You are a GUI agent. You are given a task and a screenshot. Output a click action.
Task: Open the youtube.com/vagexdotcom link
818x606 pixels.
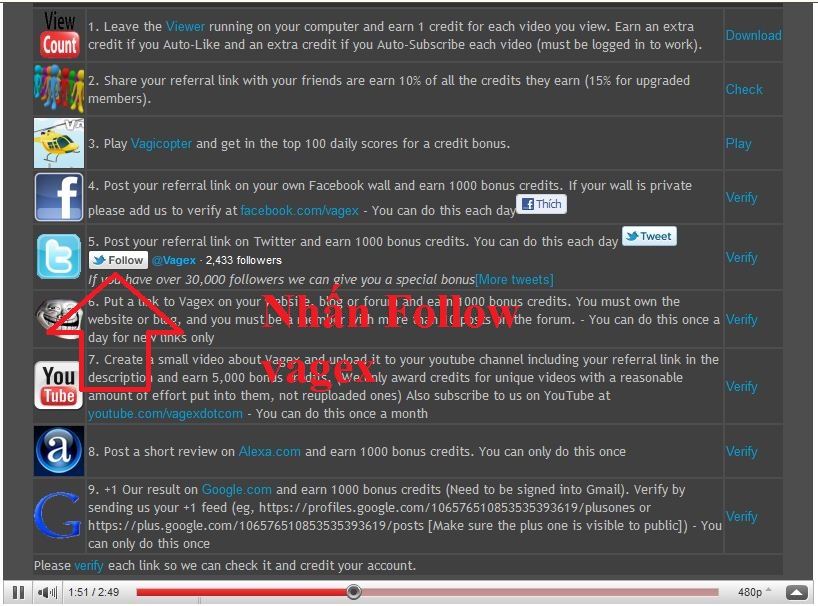pyautogui.click(x=165, y=414)
